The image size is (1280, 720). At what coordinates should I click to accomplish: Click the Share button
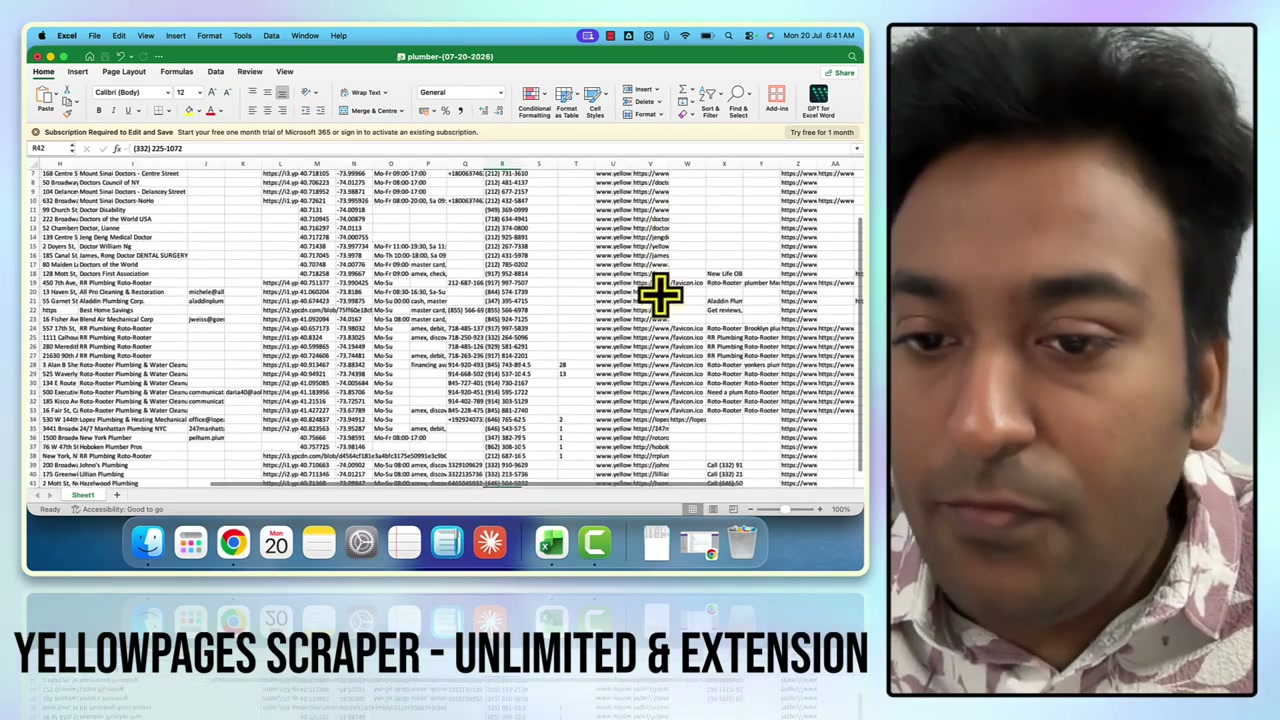(x=839, y=72)
